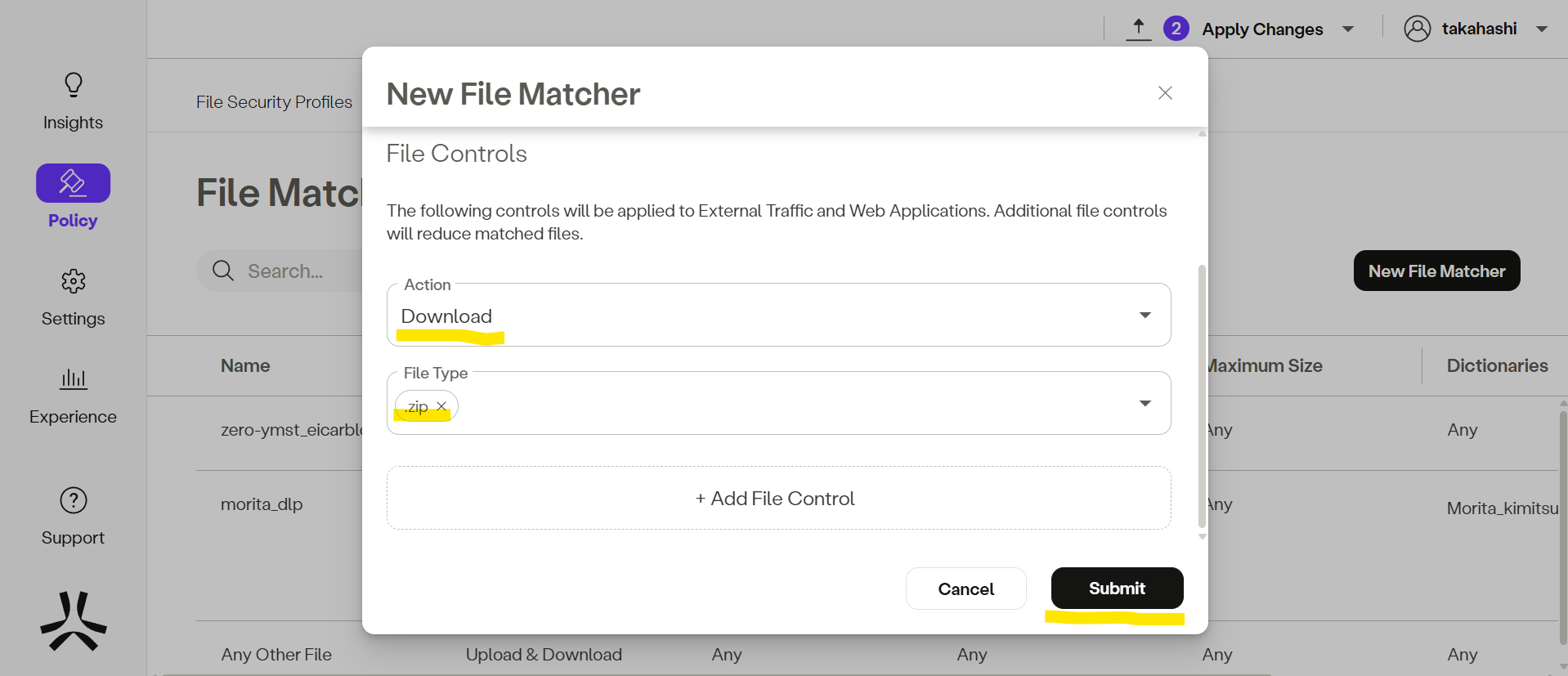Click the upload arrow icon near Apply Changes

click(1138, 29)
